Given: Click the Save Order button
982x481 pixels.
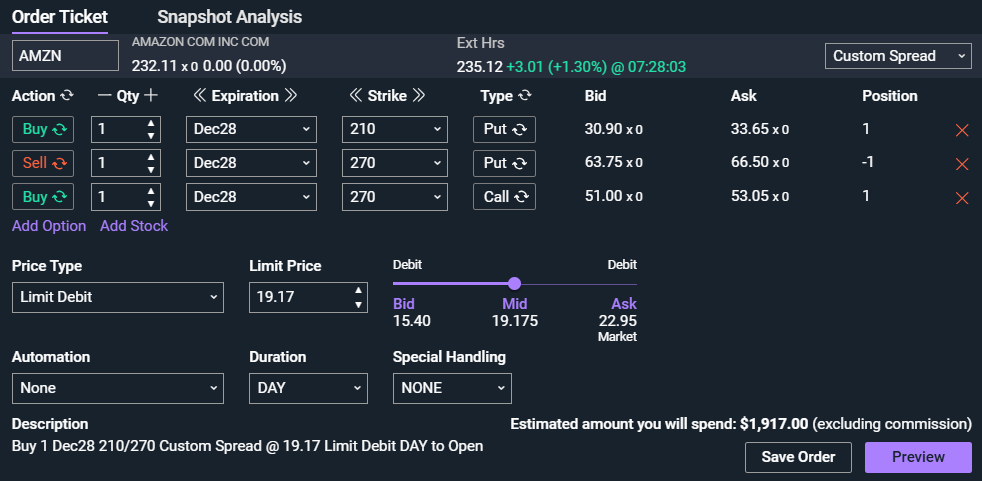Looking at the screenshot, I should tap(798, 457).
